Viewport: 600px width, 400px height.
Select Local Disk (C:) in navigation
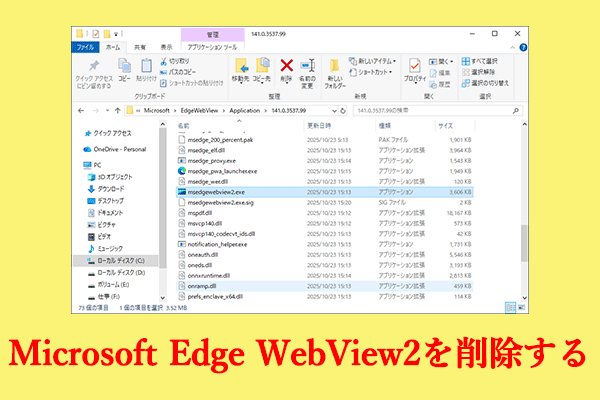tap(116, 261)
